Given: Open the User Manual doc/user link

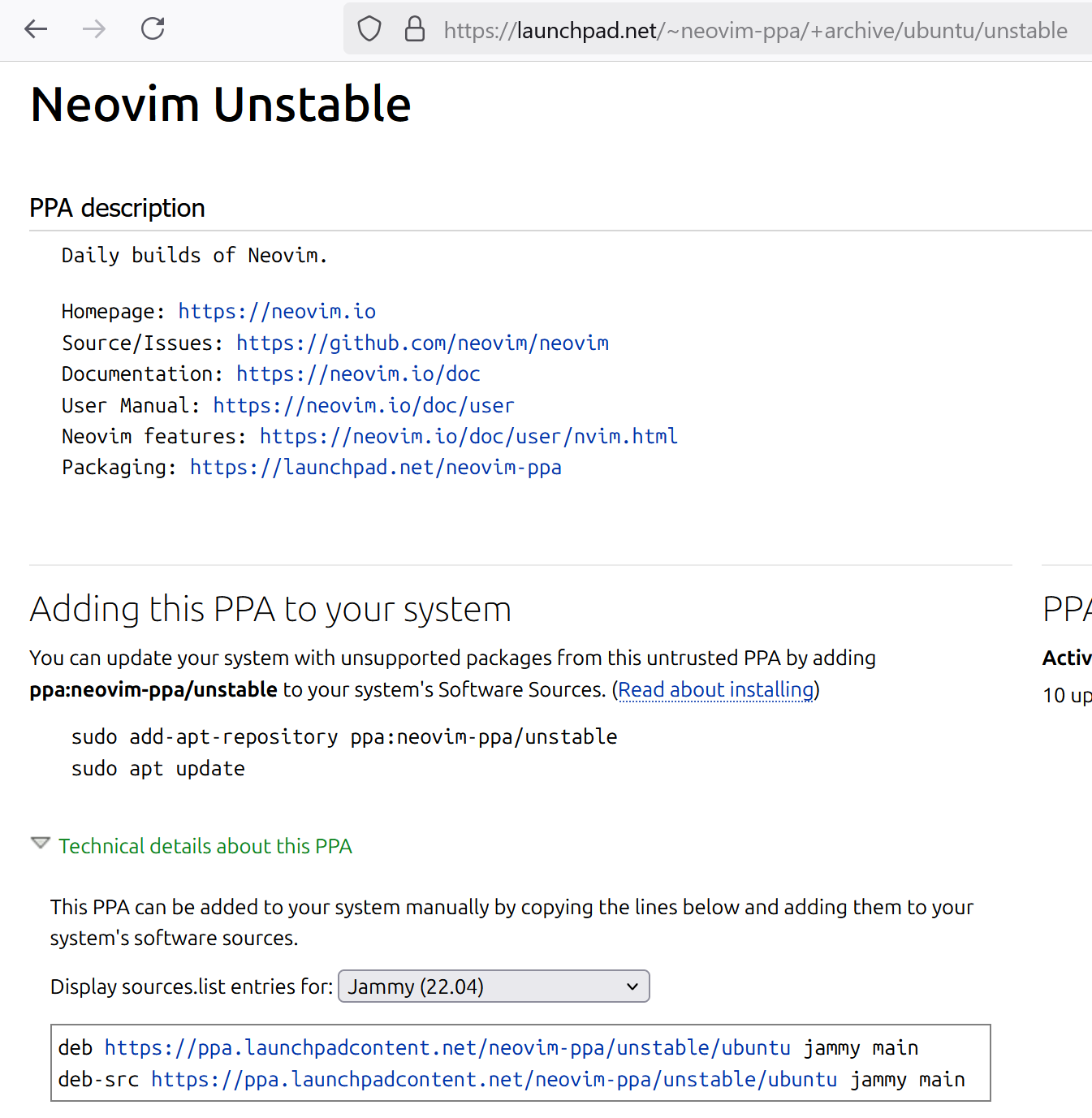Looking at the screenshot, I should click(363, 405).
